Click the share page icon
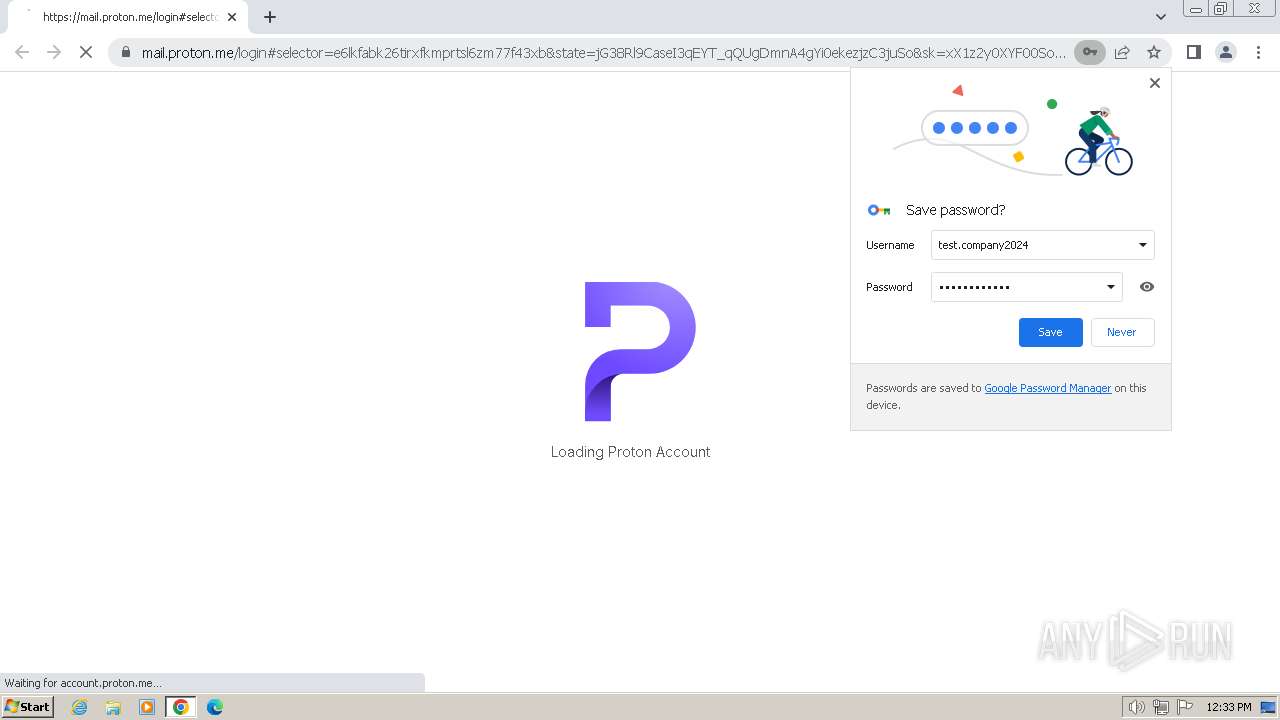The image size is (1280, 720). [1122, 52]
